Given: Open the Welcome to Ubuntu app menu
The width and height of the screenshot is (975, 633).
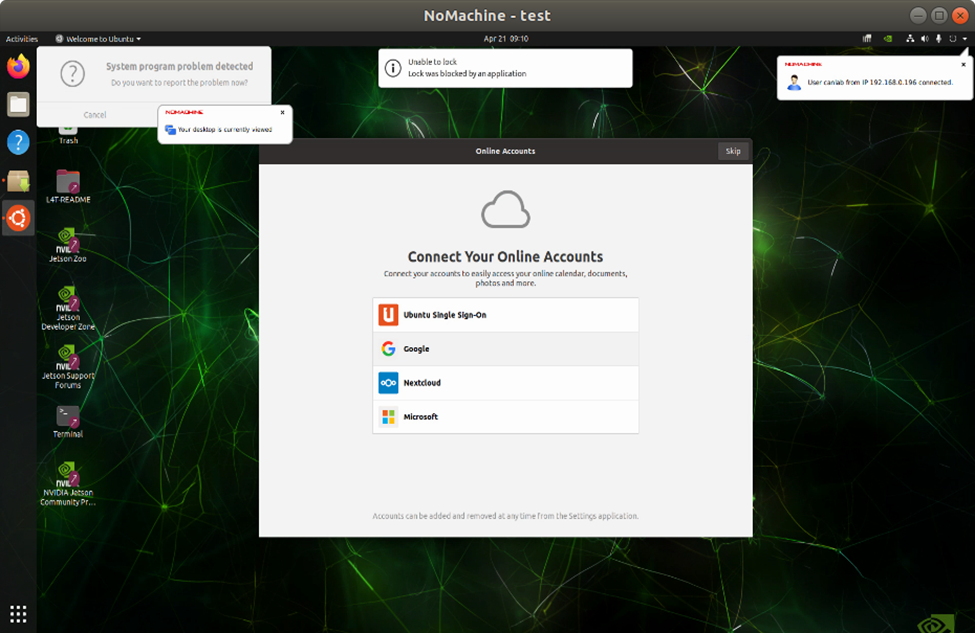Looking at the screenshot, I should (x=98, y=39).
